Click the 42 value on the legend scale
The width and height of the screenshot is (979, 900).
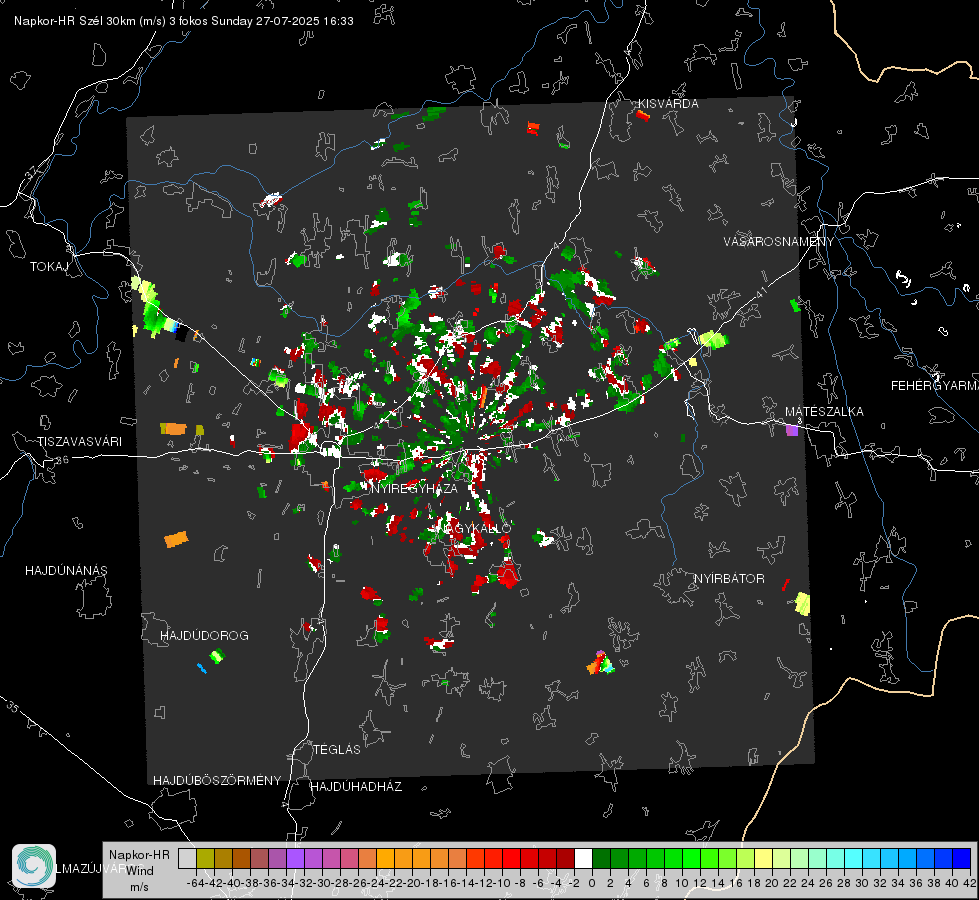pos(969,883)
